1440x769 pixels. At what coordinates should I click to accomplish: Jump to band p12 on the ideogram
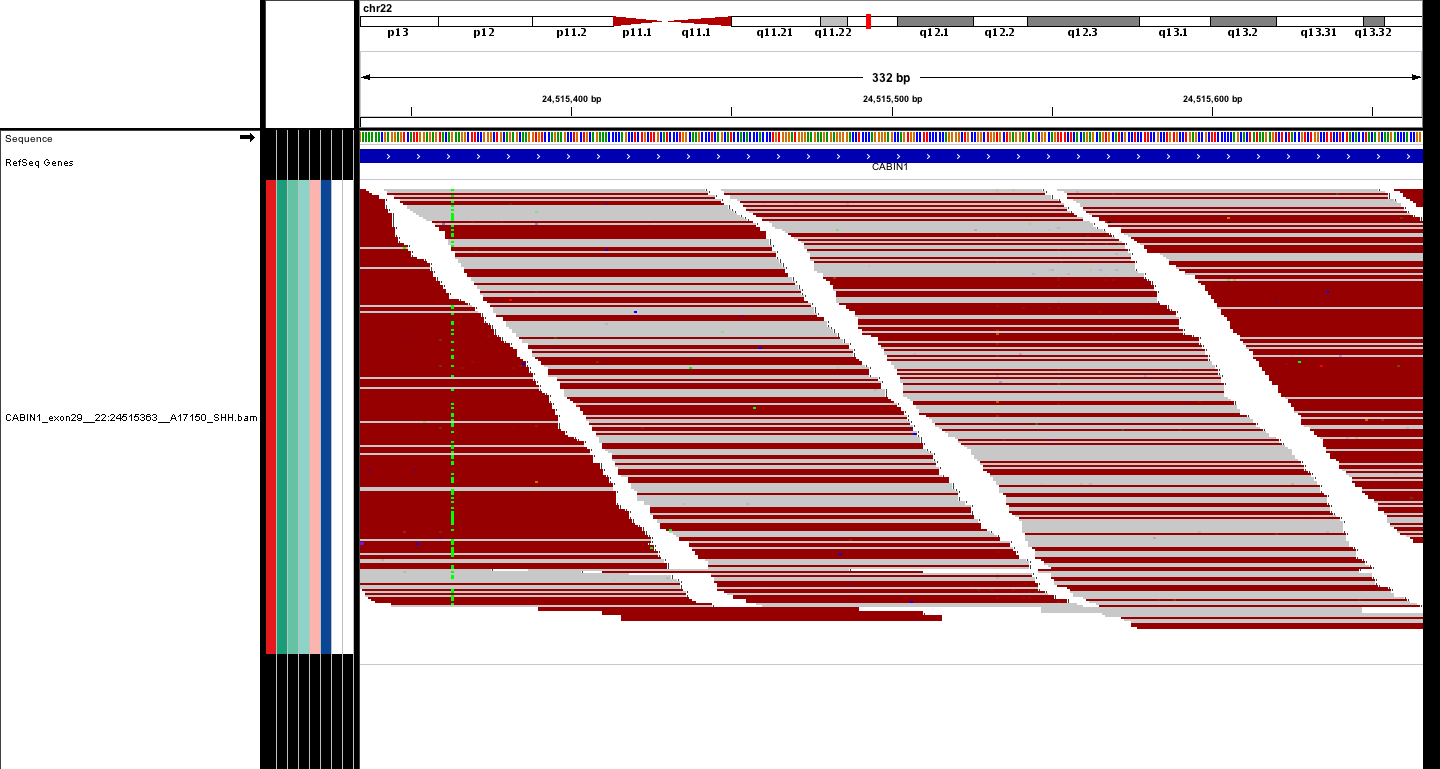coord(485,21)
